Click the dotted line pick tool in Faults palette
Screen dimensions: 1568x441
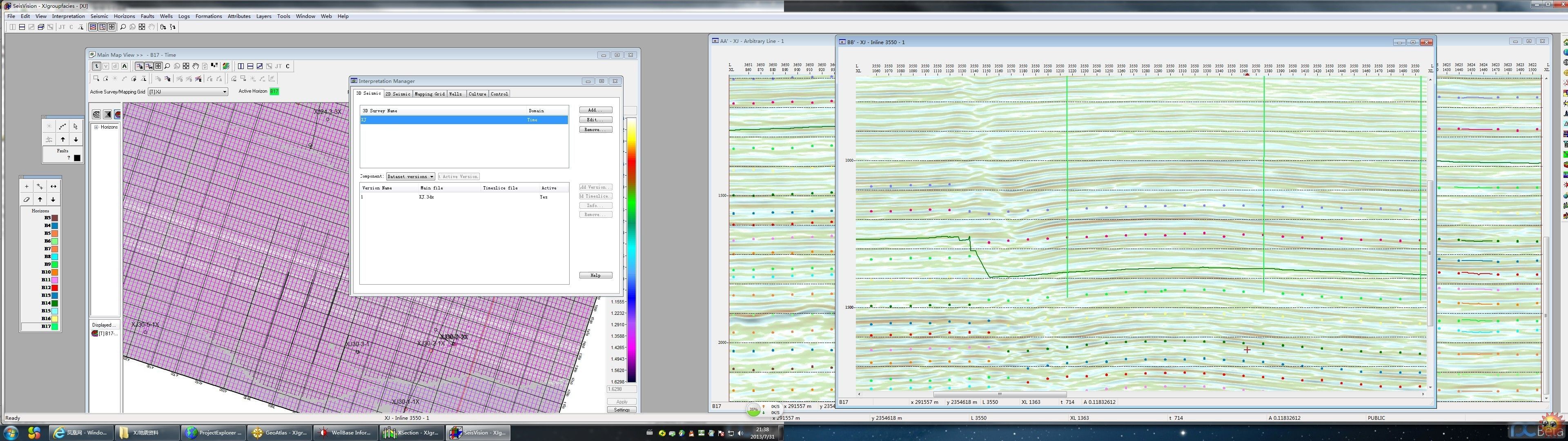(63, 127)
